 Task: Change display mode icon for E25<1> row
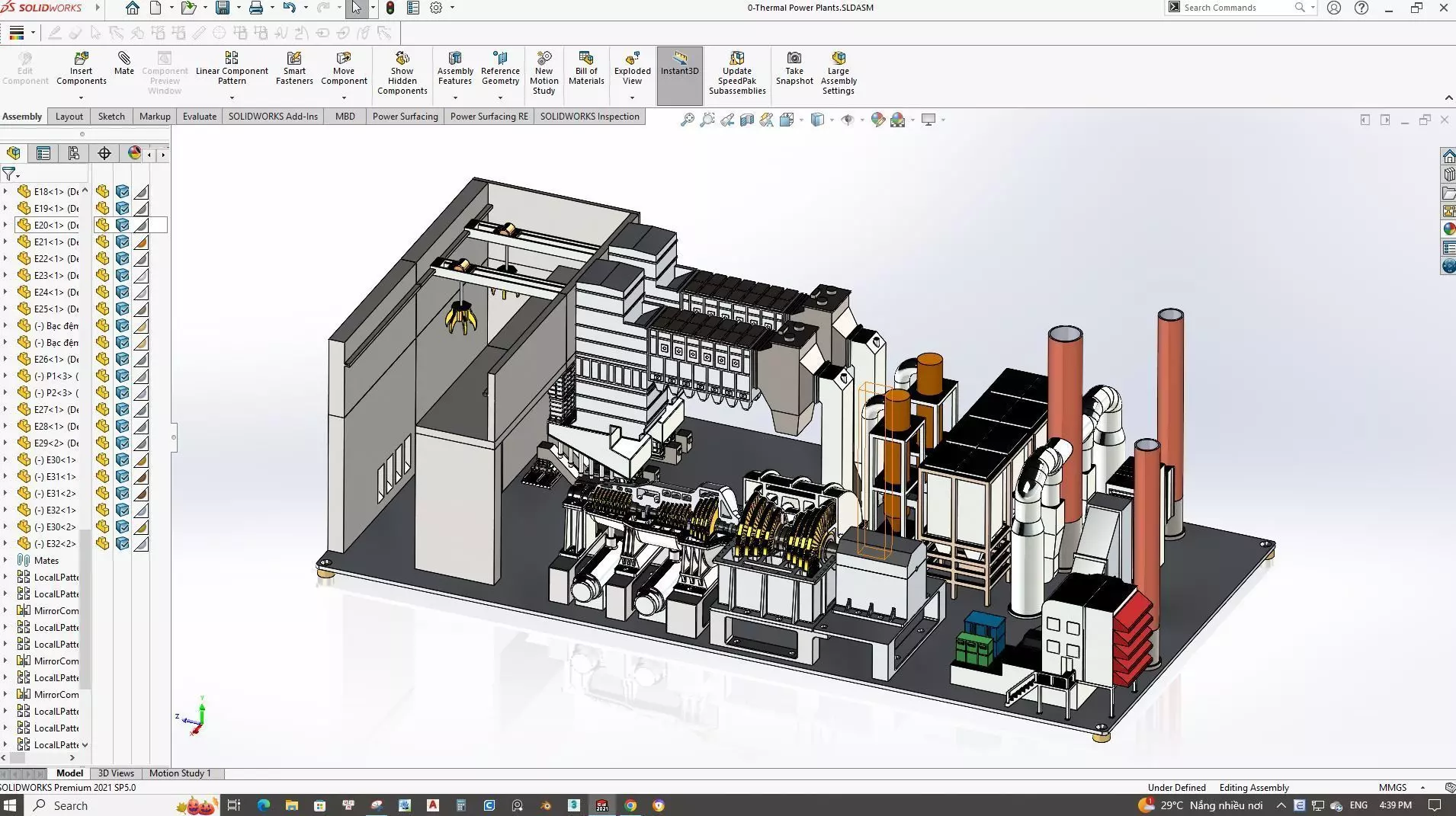122,309
